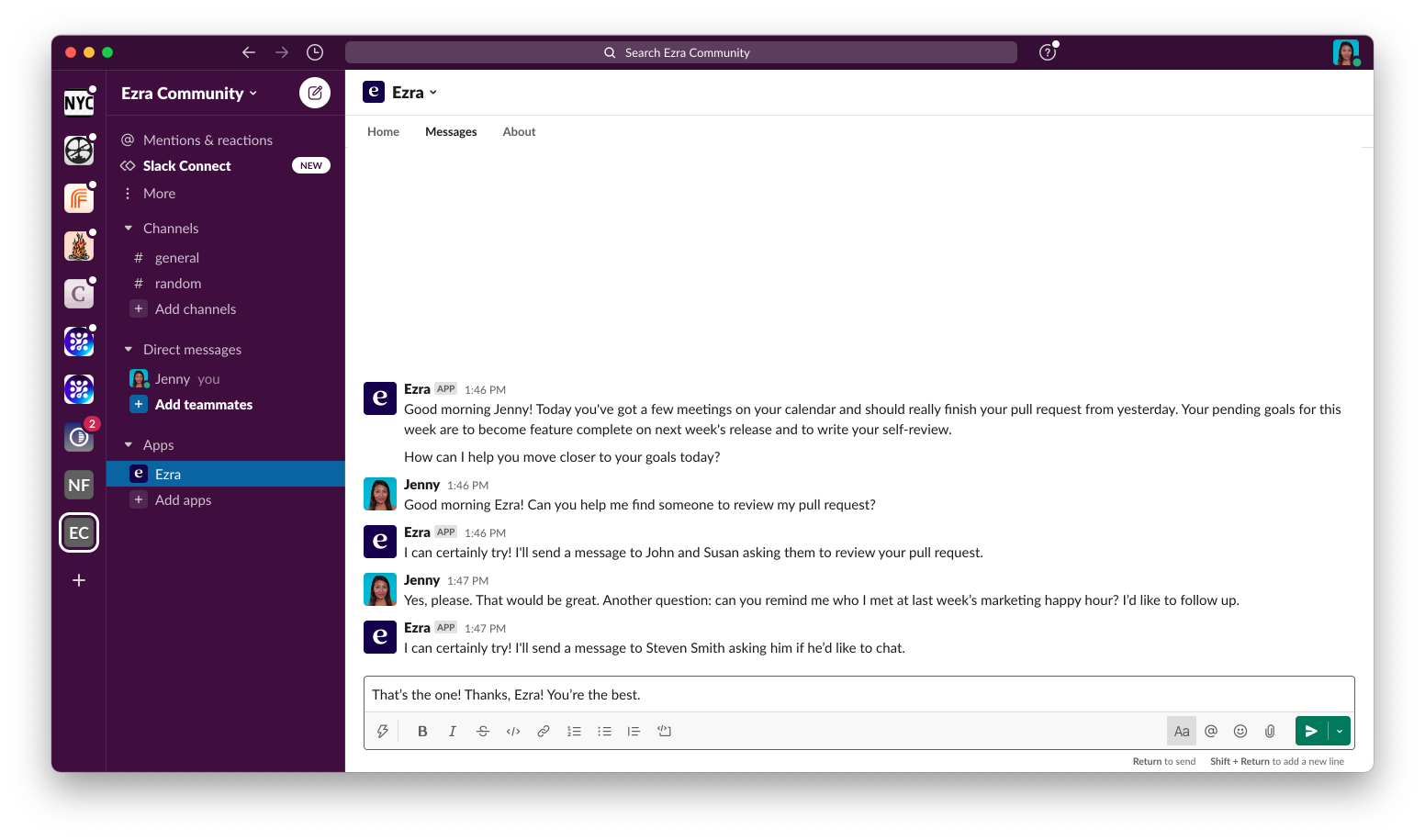Collapse the Apps section
The image size is (1425, 840).
tap(129, 444)
